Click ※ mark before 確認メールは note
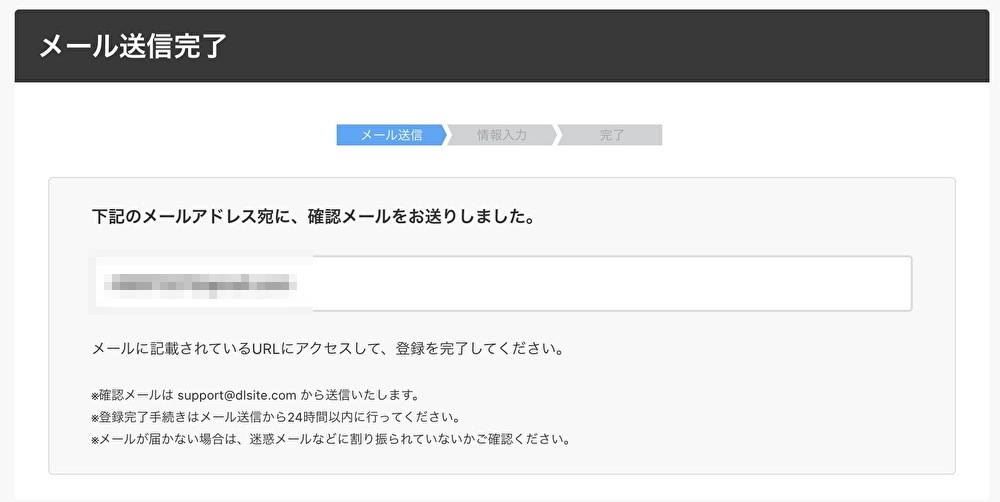 point(95,395)
